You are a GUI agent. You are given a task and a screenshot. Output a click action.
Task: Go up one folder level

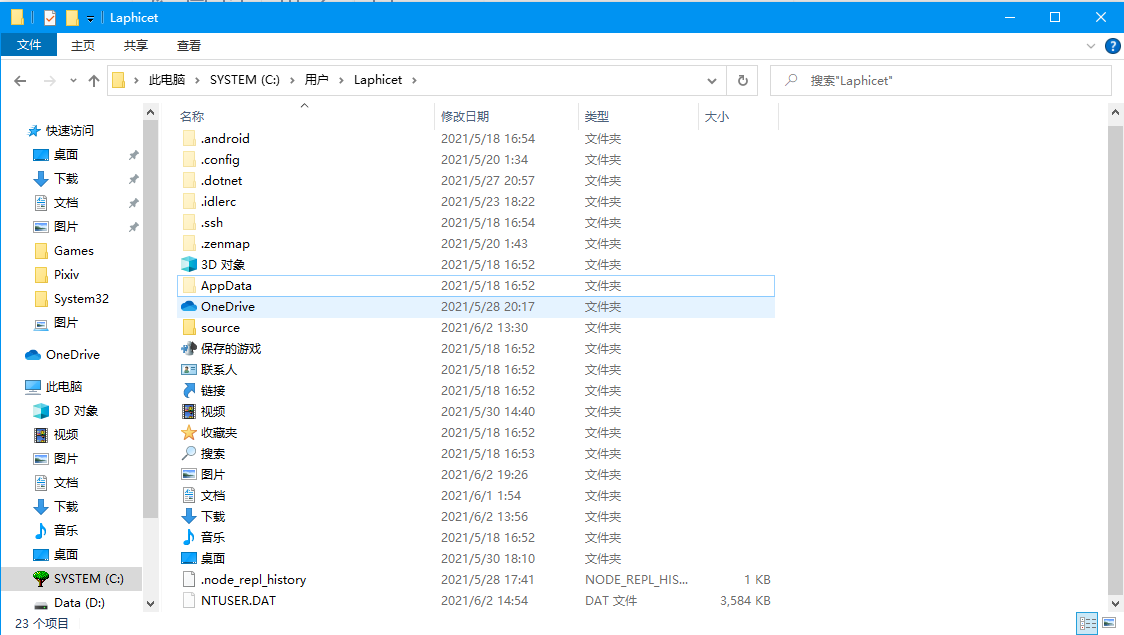pos(94,81)
